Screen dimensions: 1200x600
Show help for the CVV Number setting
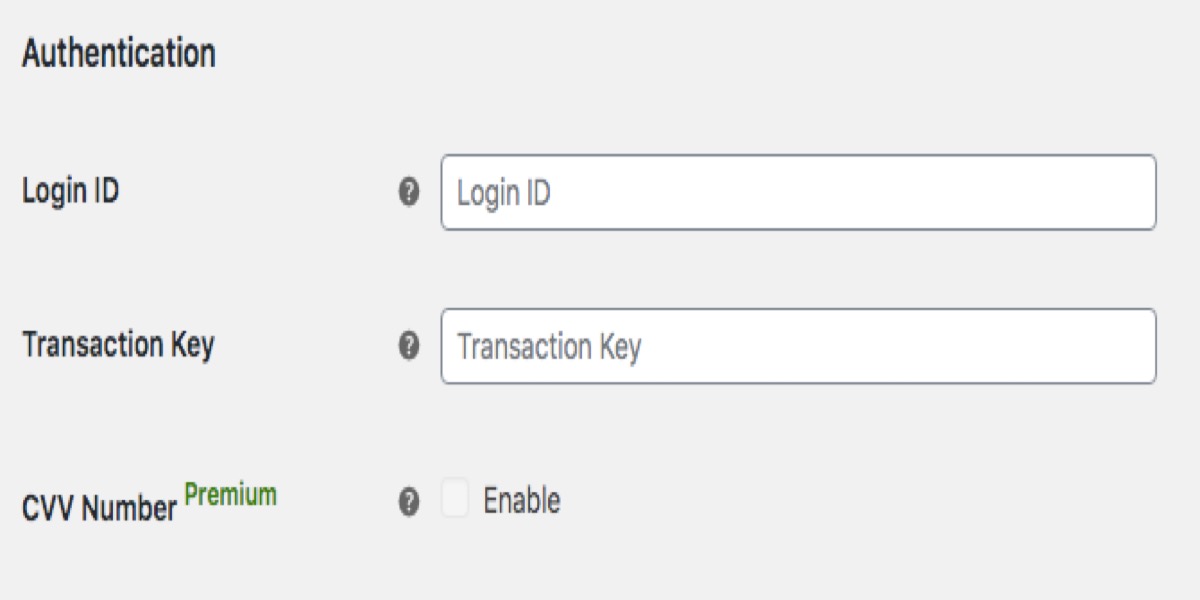point(408,501)
